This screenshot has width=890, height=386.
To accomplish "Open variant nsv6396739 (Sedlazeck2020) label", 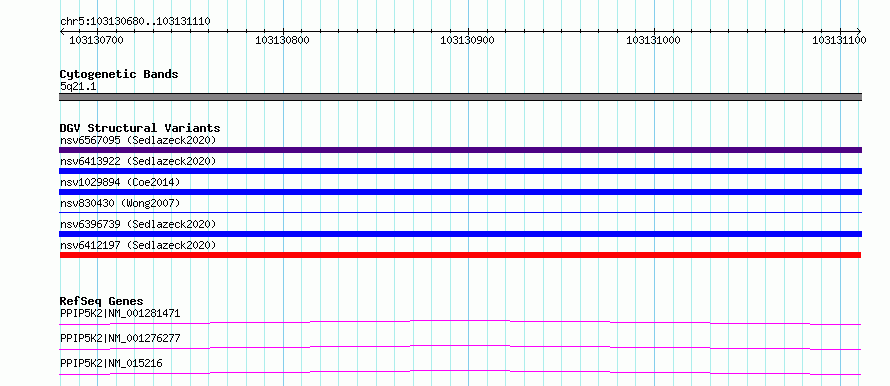I will pos(138,224).
